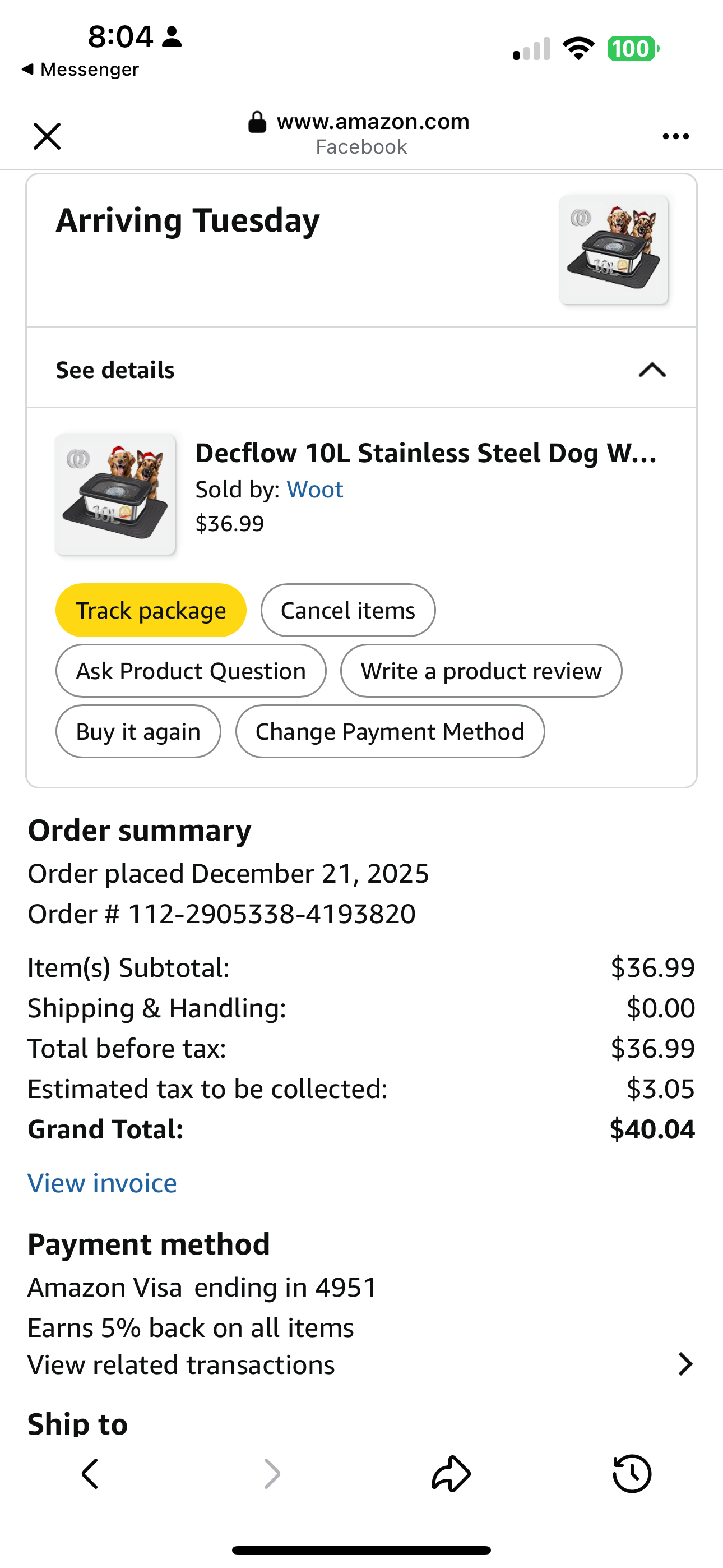This screenshot has width=723, height=1568.
Task: Click the Track package button
Action: (x=151, y=611)
